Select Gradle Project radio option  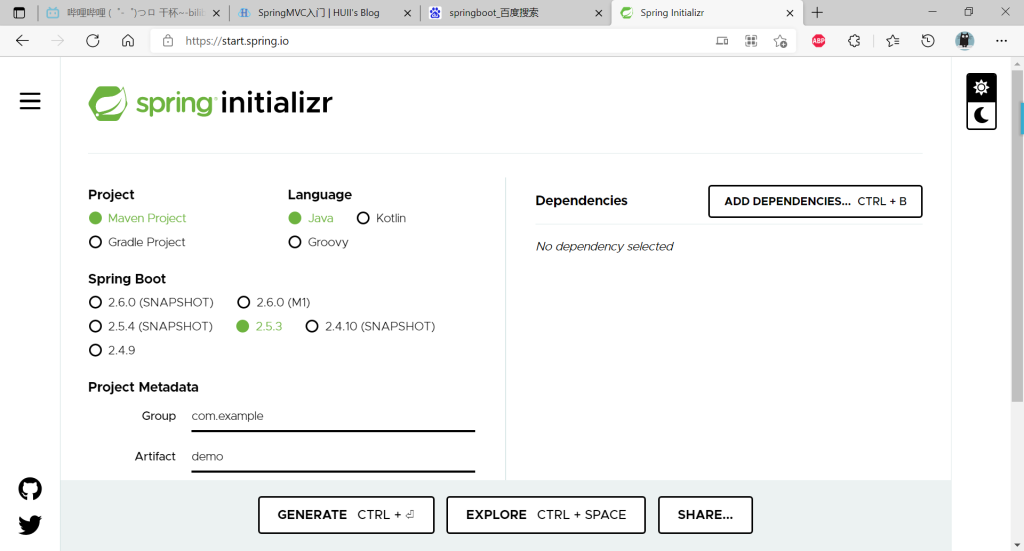click(x=96, y=242)
